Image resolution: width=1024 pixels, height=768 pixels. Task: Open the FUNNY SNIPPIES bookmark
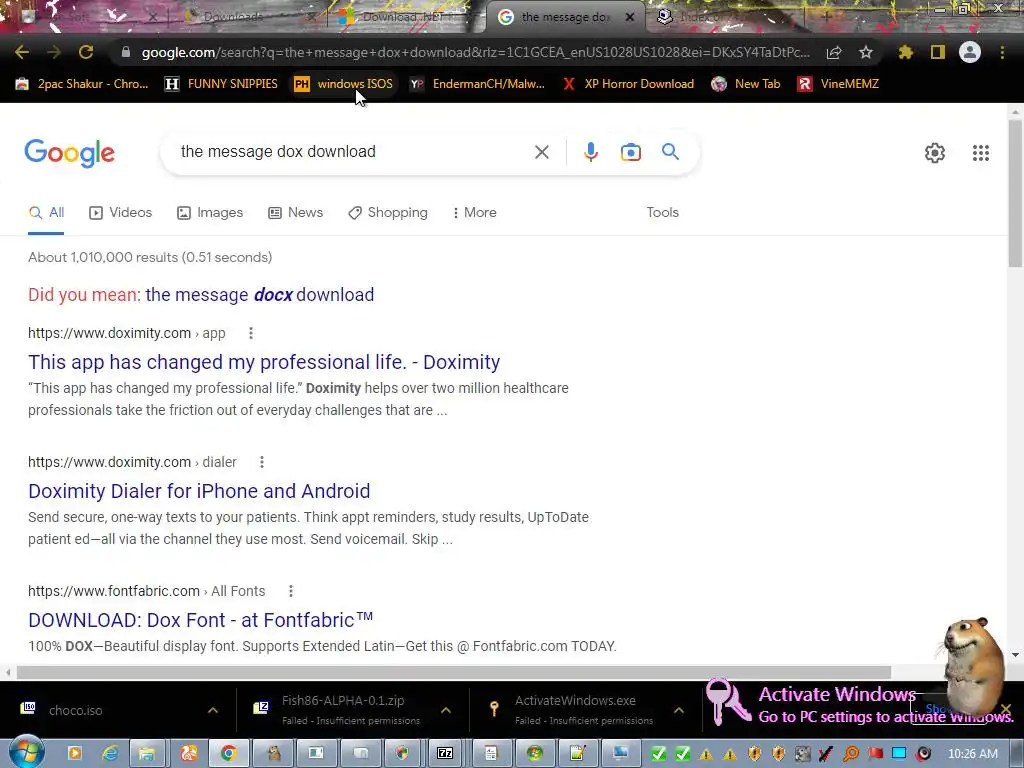point(221,84)
